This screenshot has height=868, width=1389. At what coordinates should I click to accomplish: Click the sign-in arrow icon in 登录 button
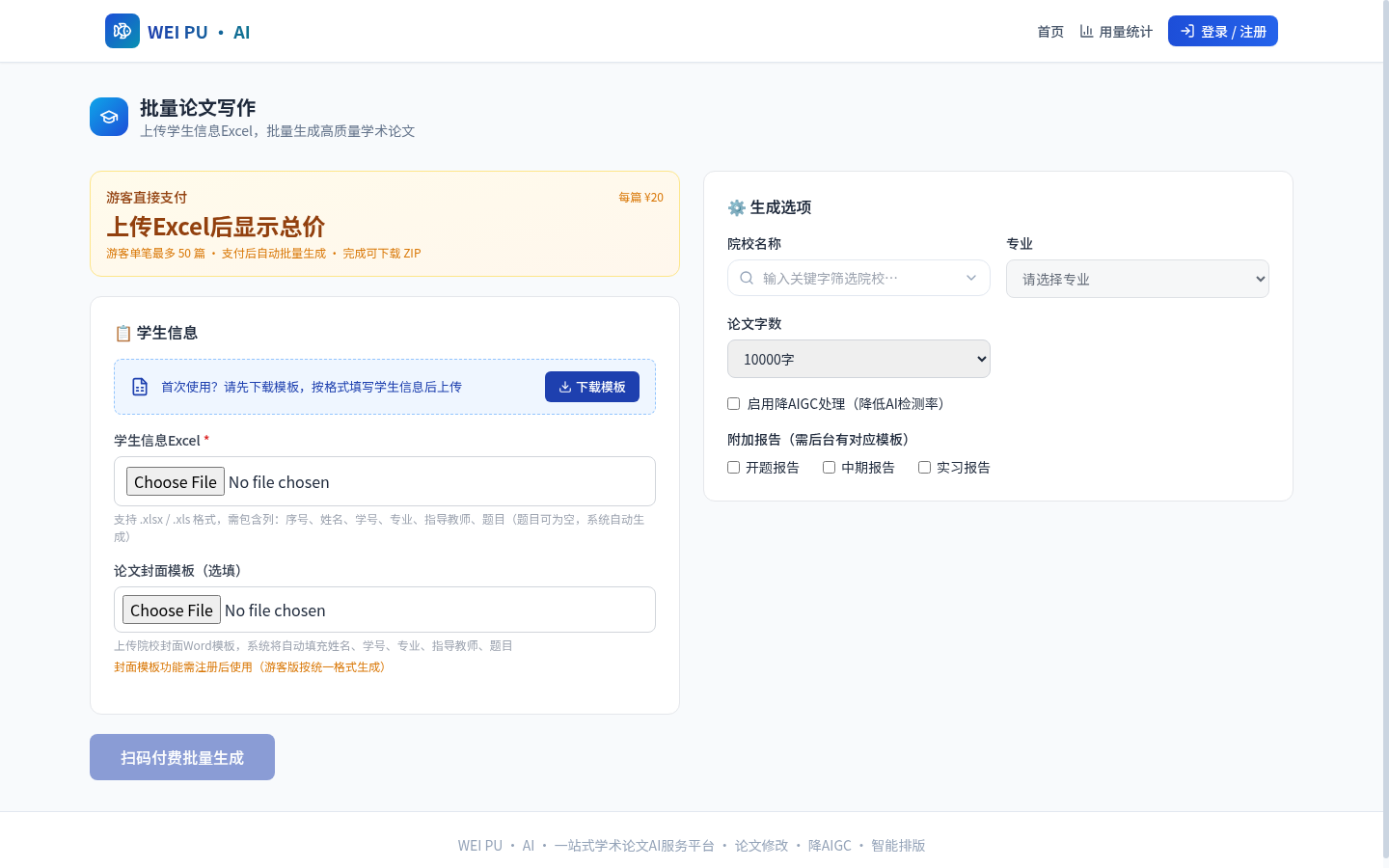point(1187,31)
